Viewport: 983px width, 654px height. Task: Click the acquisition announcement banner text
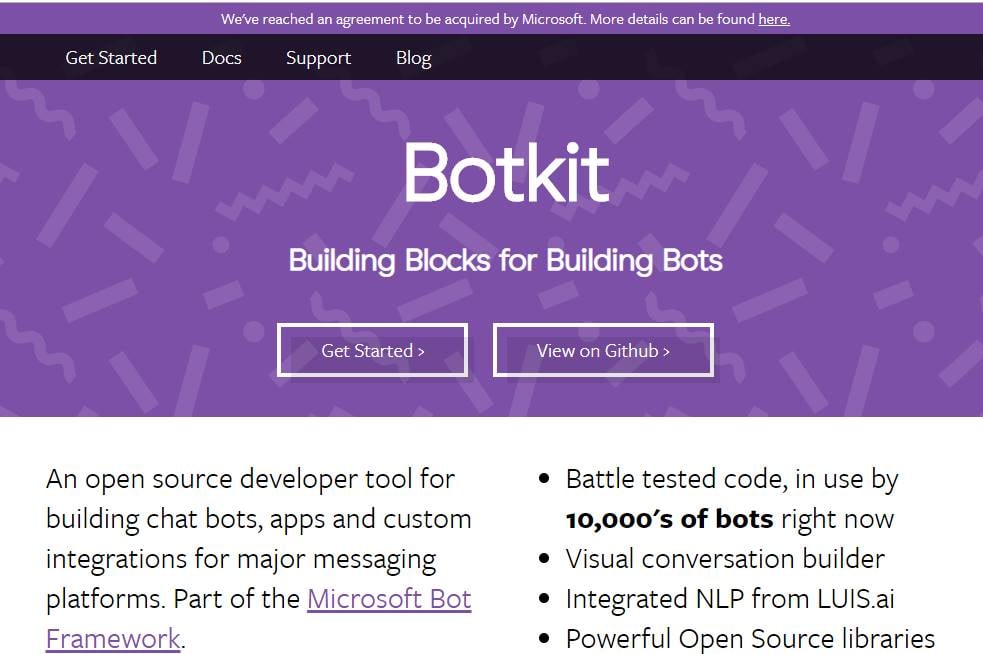[505, 19]
